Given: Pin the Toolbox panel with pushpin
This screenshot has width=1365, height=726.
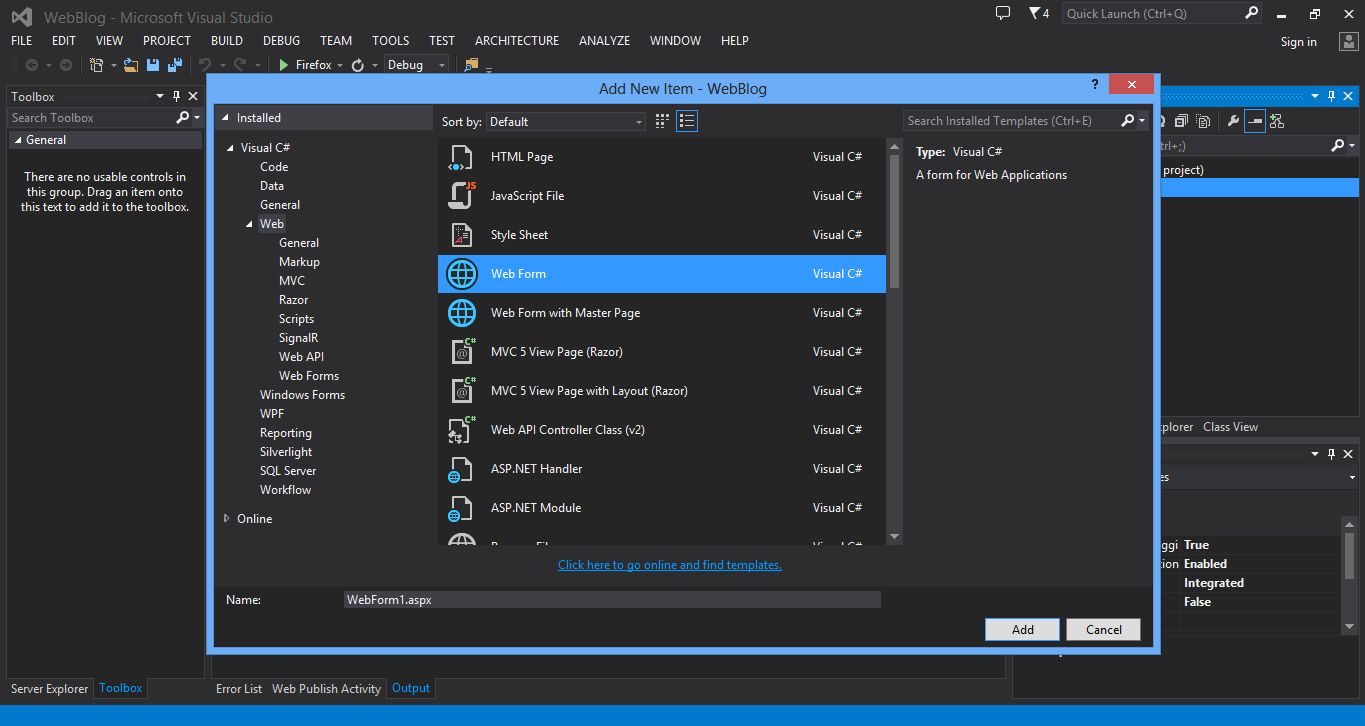Looking at the screenshot, I should coord(176,96).
